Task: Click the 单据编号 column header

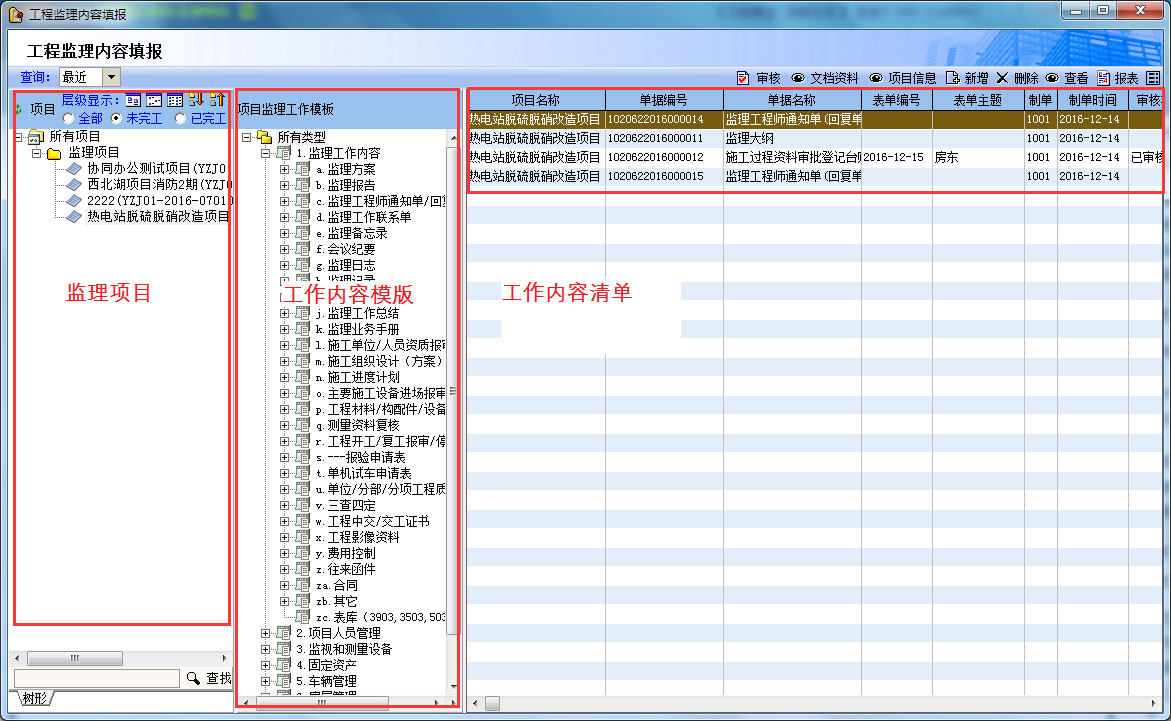Action: pyautogui.click(x=664, y=100)
